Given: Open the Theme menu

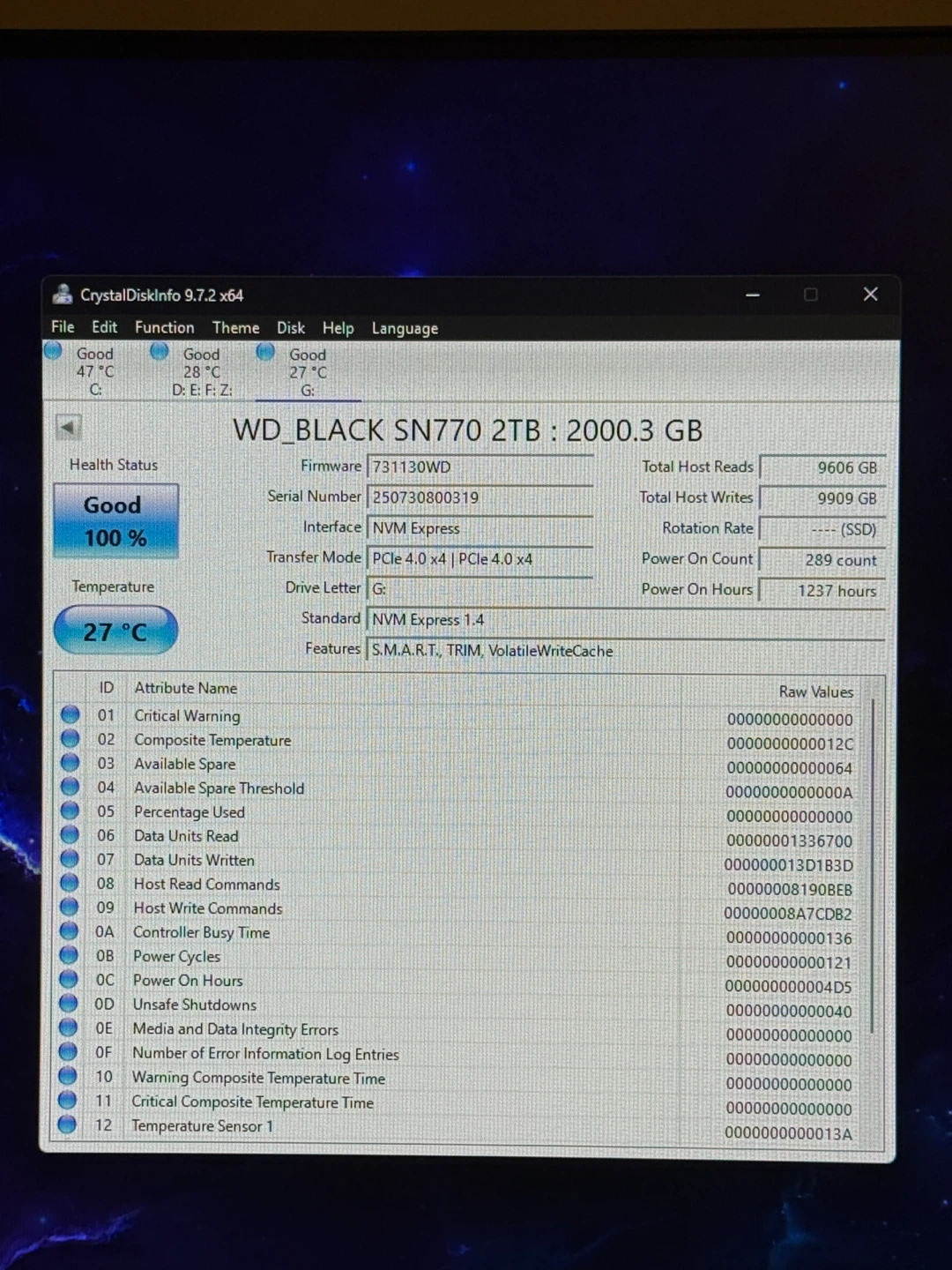Looking at the screenshot, I should tap(235, 327).
